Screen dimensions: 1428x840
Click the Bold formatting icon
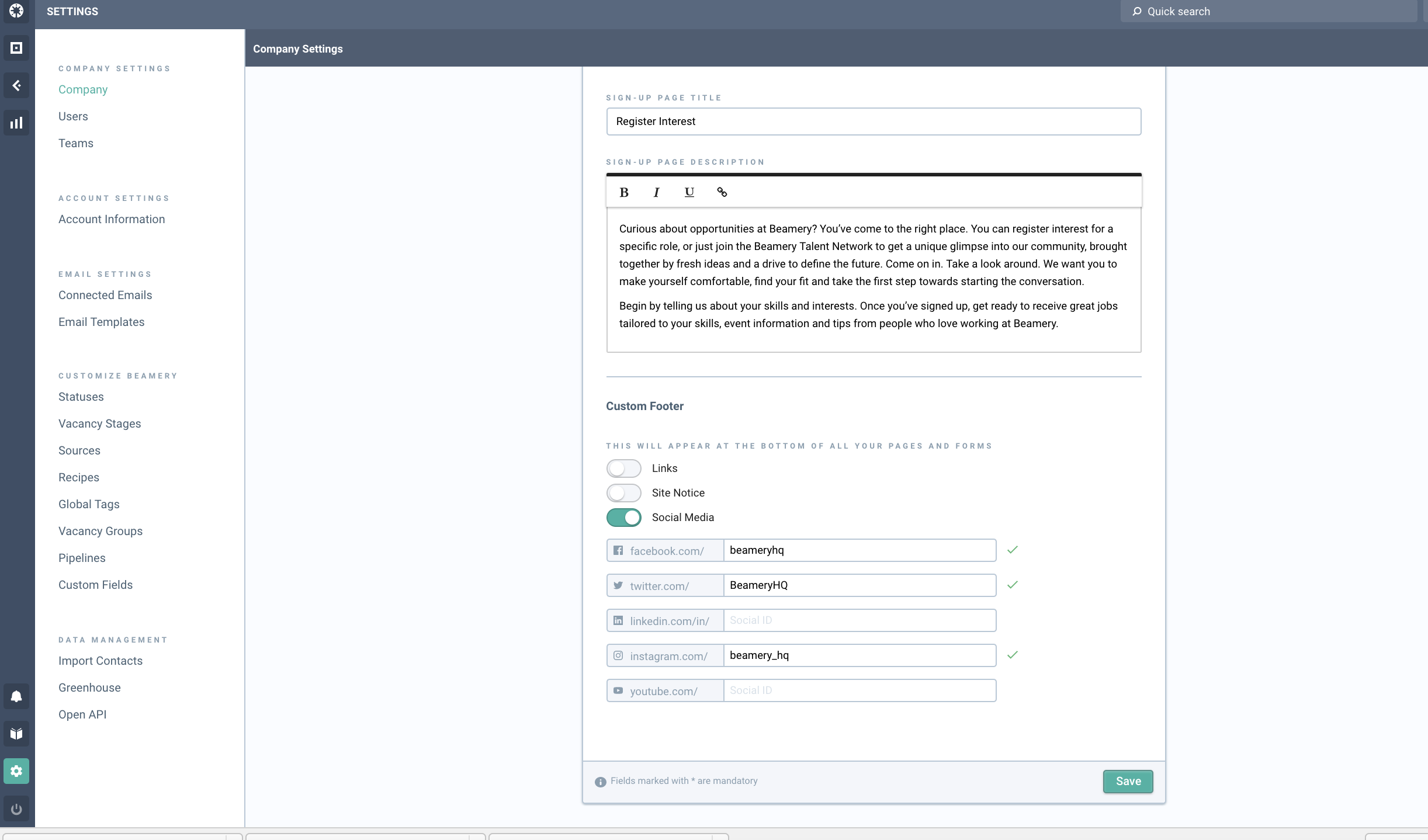pos(624,191)
